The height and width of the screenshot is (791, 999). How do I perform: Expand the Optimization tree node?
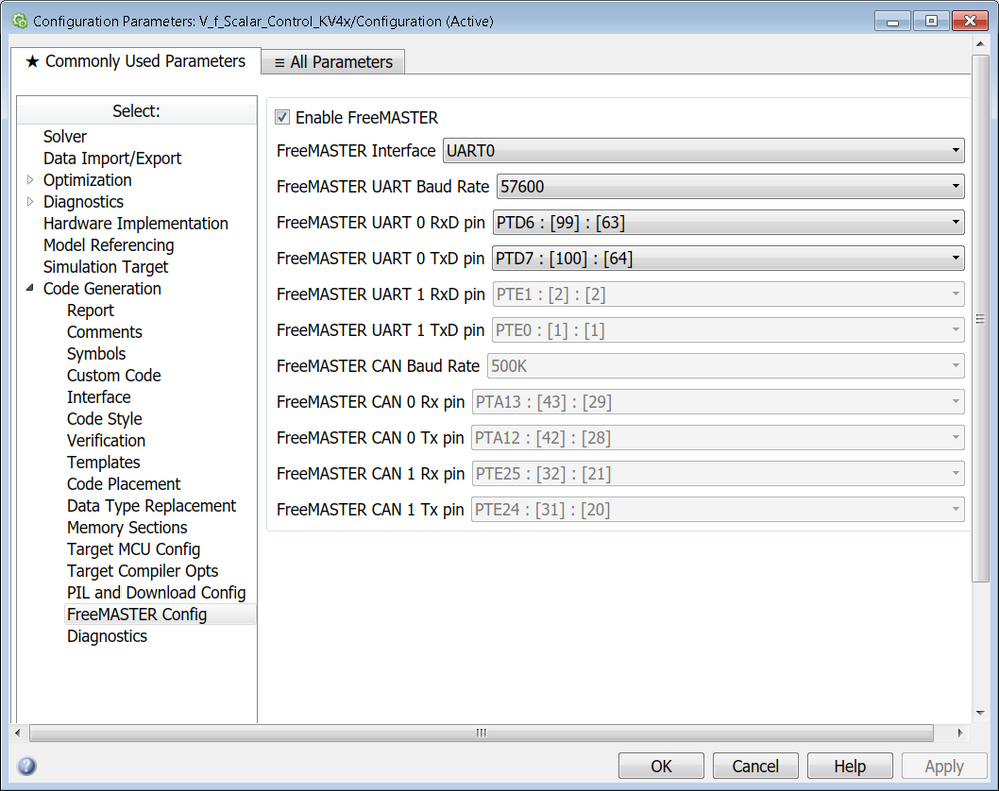pyautogui.click(x=30, y=180)
